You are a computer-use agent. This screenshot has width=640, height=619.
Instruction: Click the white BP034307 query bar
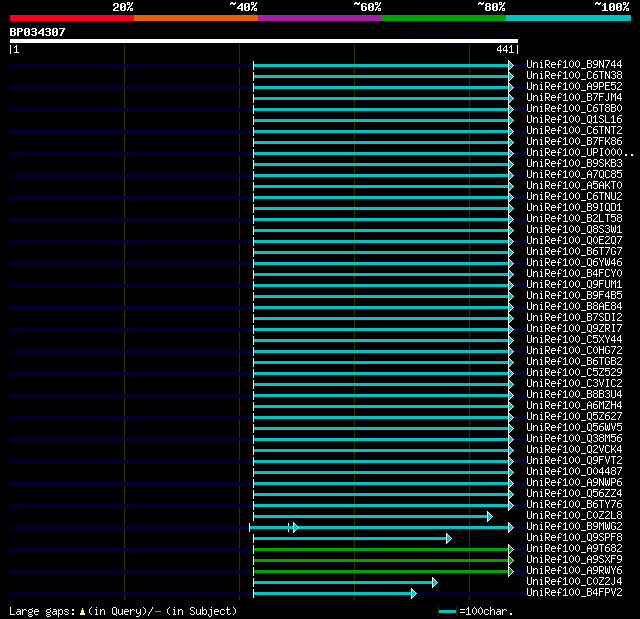[x=264, y=41]
